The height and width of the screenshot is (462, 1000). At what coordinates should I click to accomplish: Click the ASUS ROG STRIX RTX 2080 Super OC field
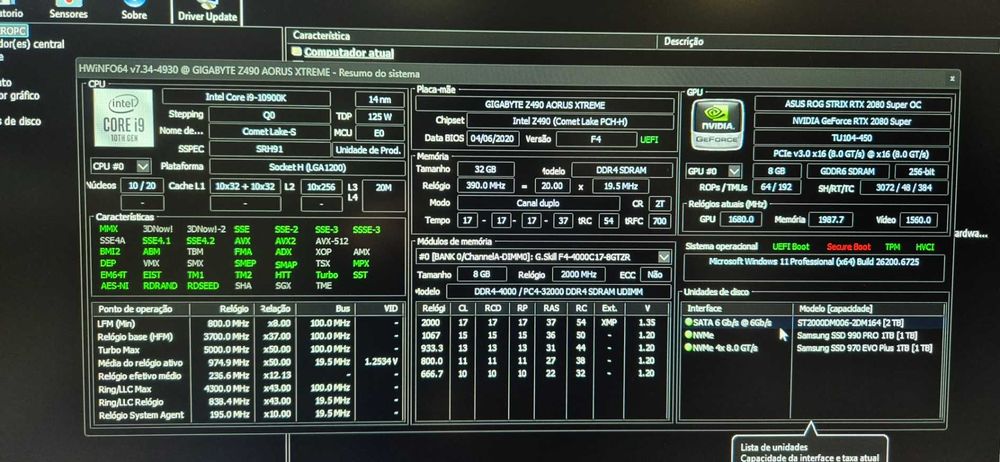coord(853,103)
